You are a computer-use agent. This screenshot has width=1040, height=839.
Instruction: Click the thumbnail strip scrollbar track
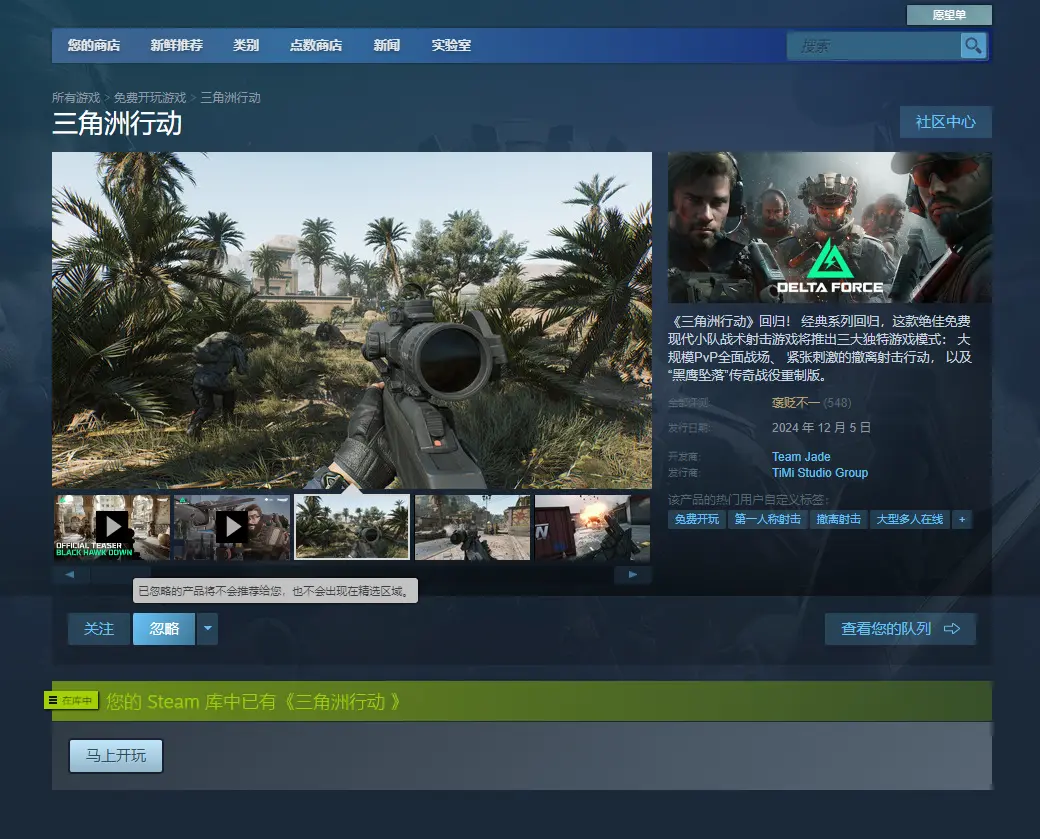(352, 574)
